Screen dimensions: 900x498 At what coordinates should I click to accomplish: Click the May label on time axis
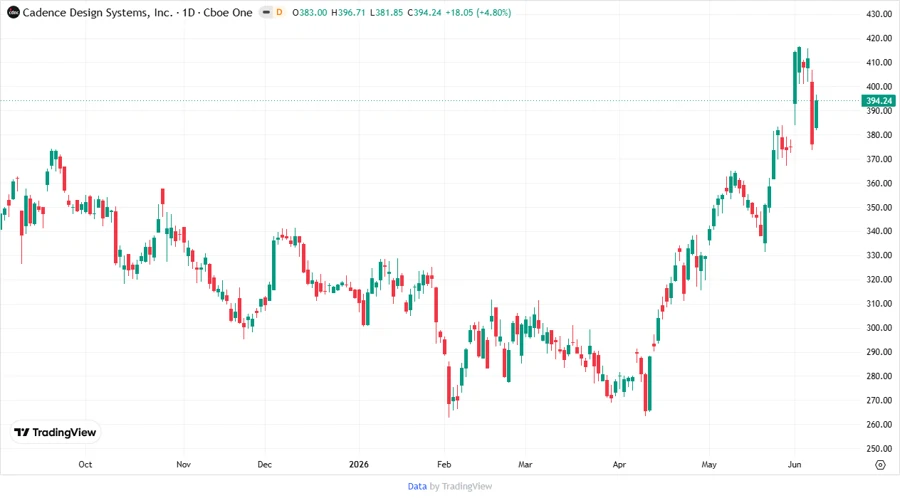(x=709, y=464)
